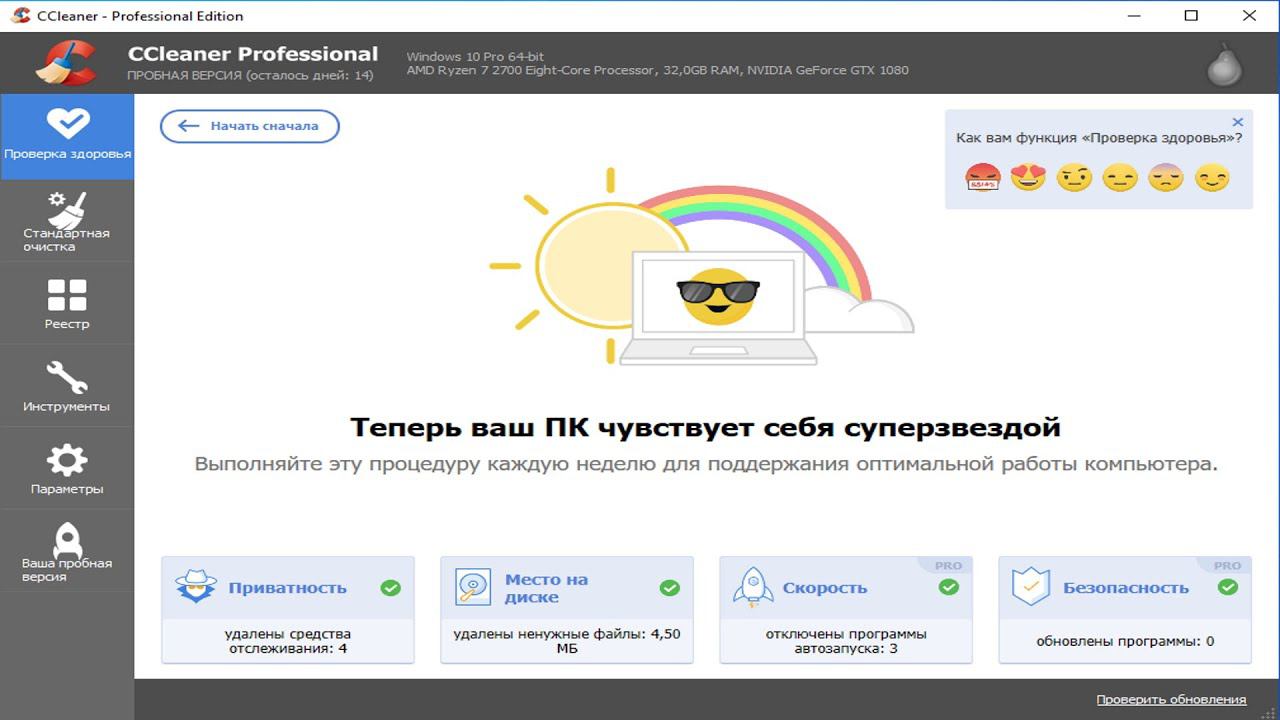Rate with the heart-eyes emoji

[x=1028, y=178]
